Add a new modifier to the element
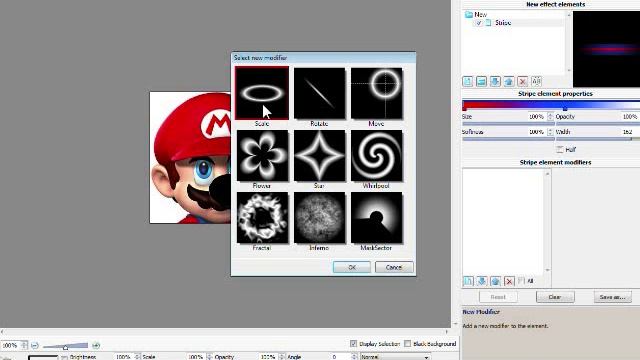 coord(468,281)
